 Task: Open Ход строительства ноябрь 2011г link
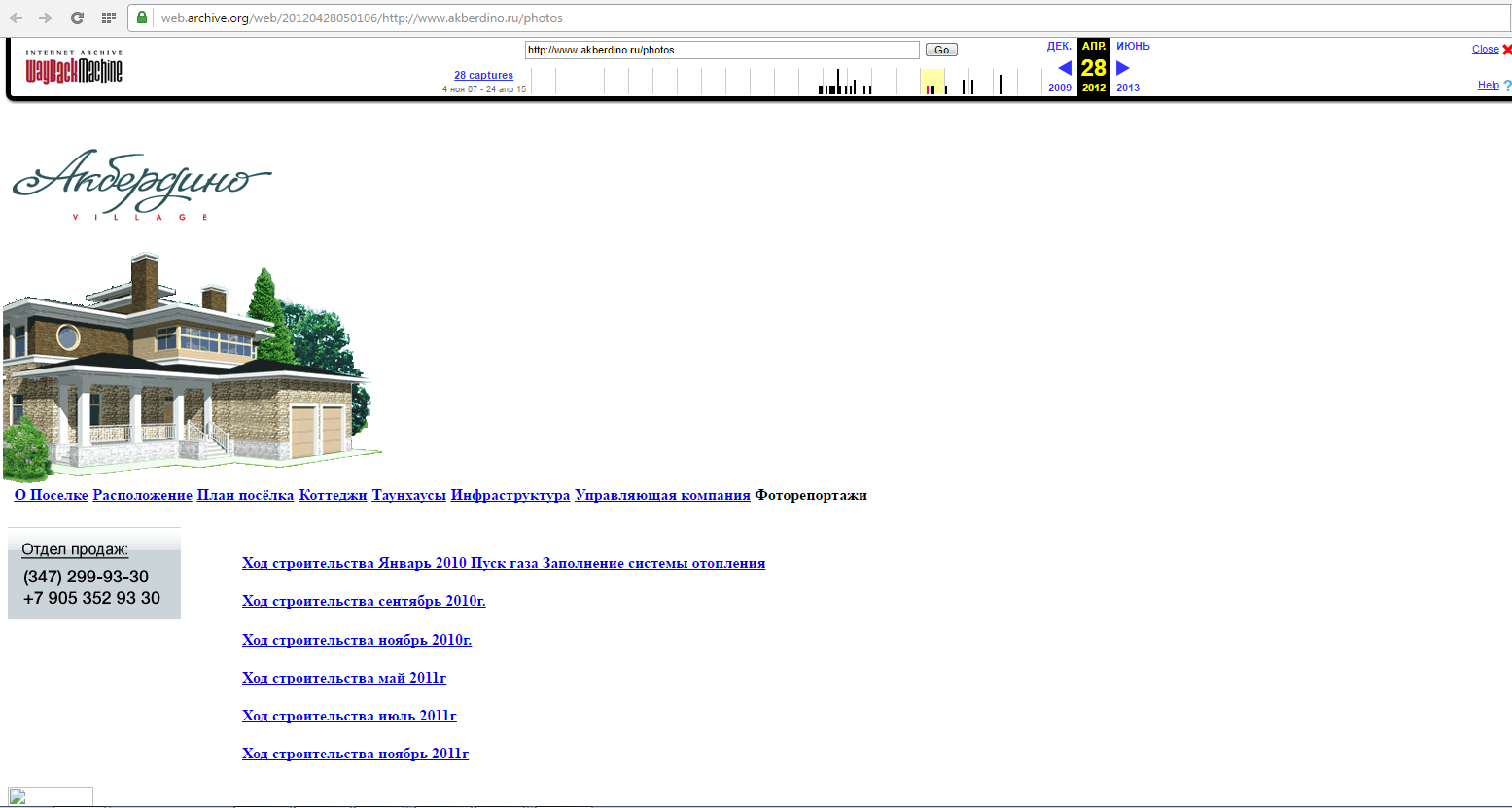click(355, 754)
